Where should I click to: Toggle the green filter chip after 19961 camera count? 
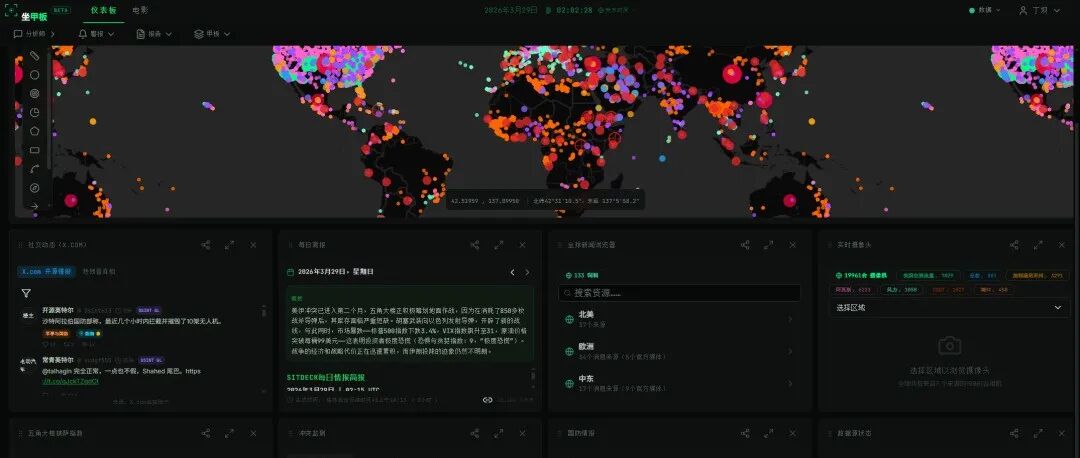[x=927, y=275]
